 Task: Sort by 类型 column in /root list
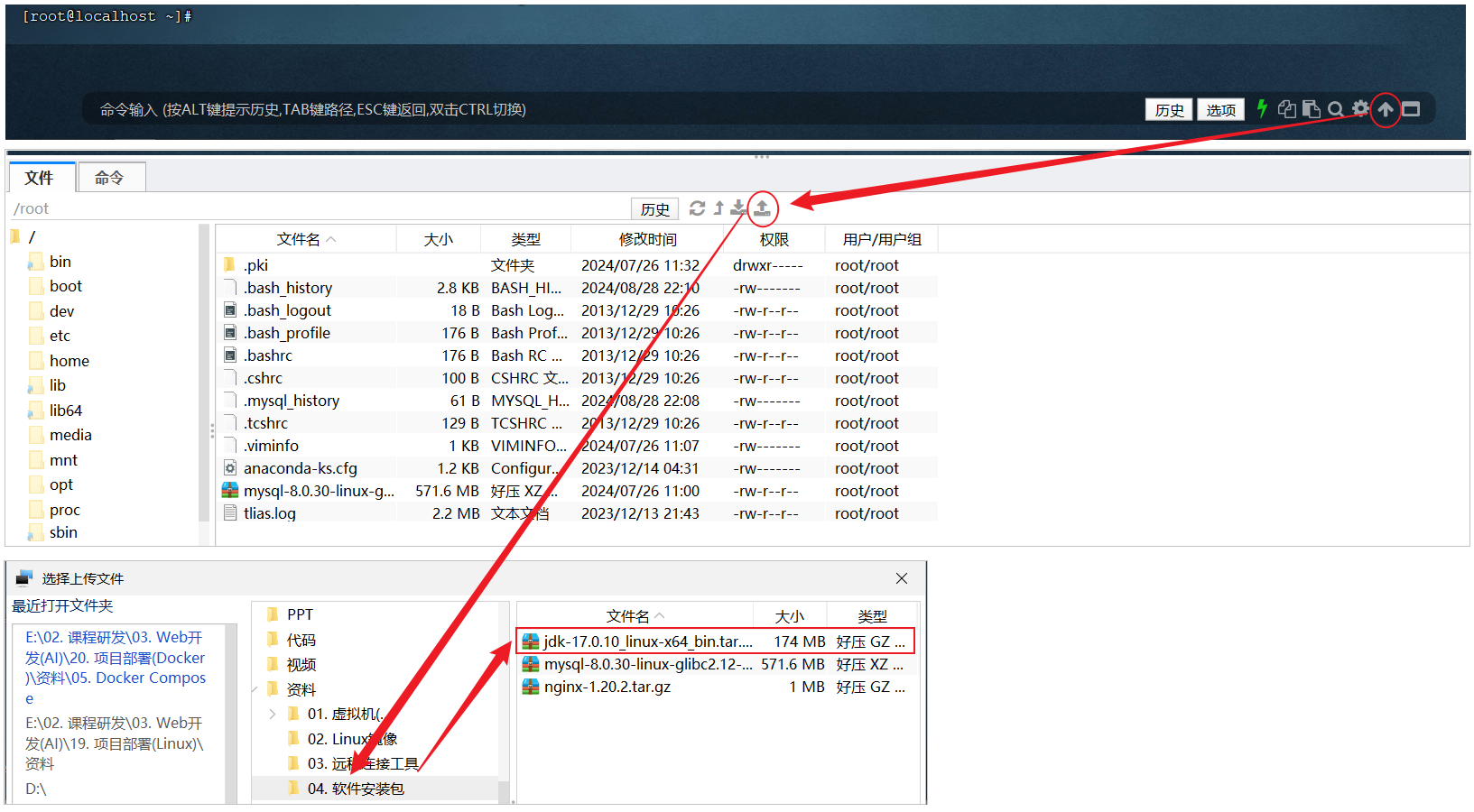[525, 239]
